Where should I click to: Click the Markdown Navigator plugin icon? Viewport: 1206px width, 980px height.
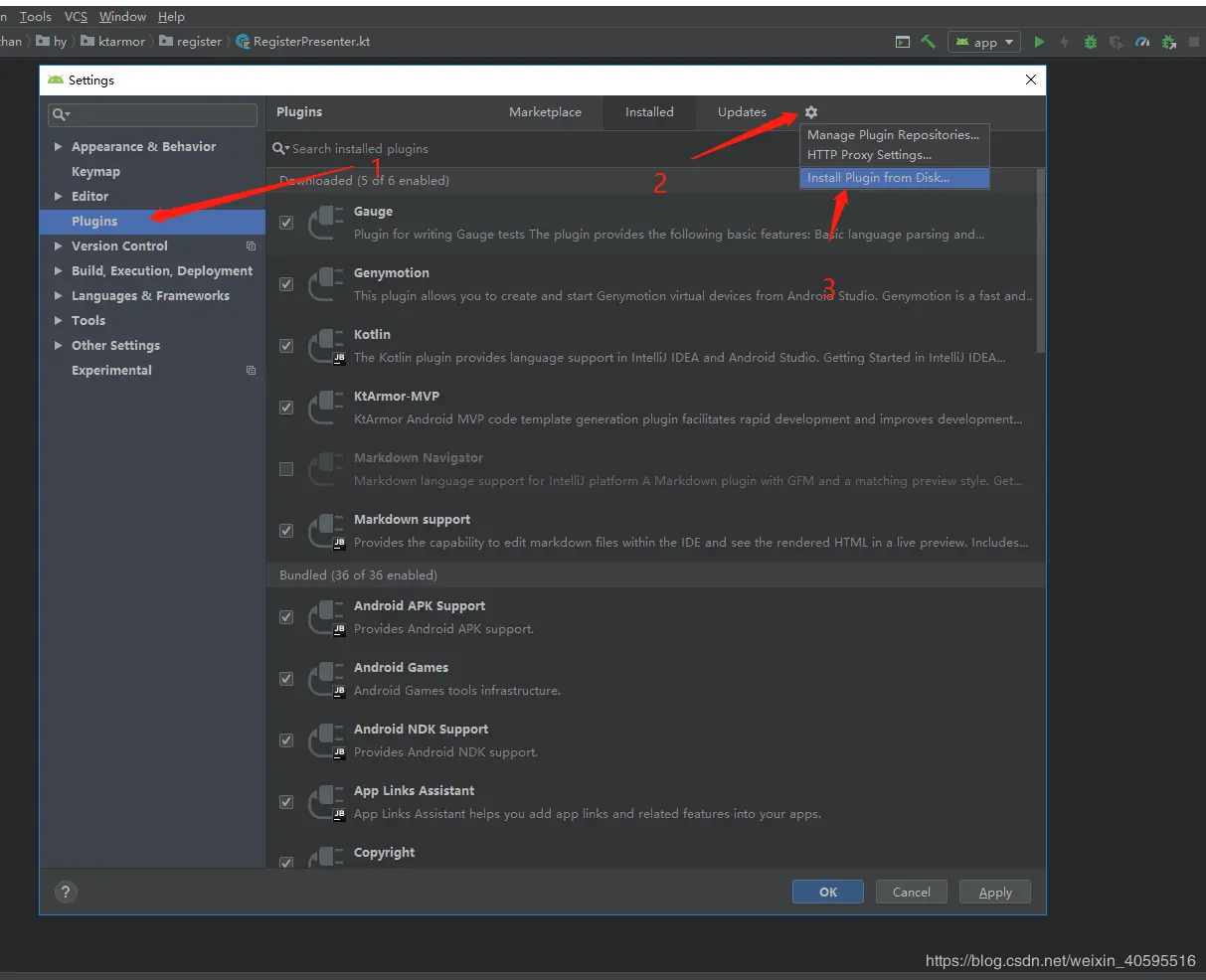pyautogui.click(x=326, y=469)
